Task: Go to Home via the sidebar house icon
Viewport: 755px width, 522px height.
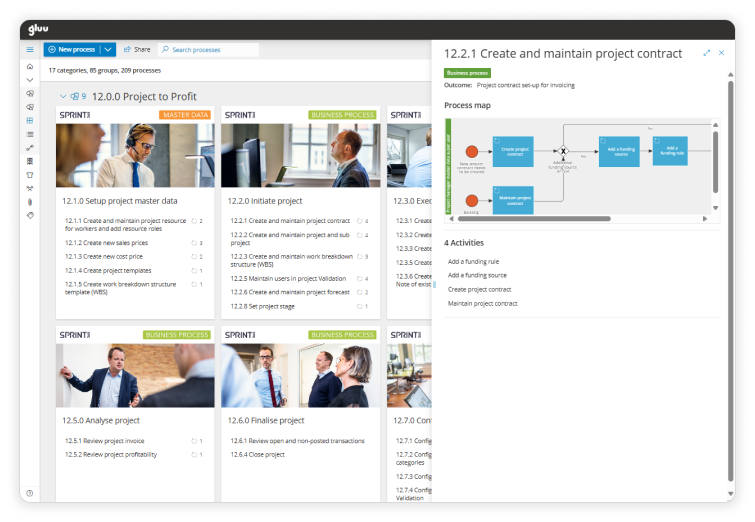Action: [x=30, y=66]
